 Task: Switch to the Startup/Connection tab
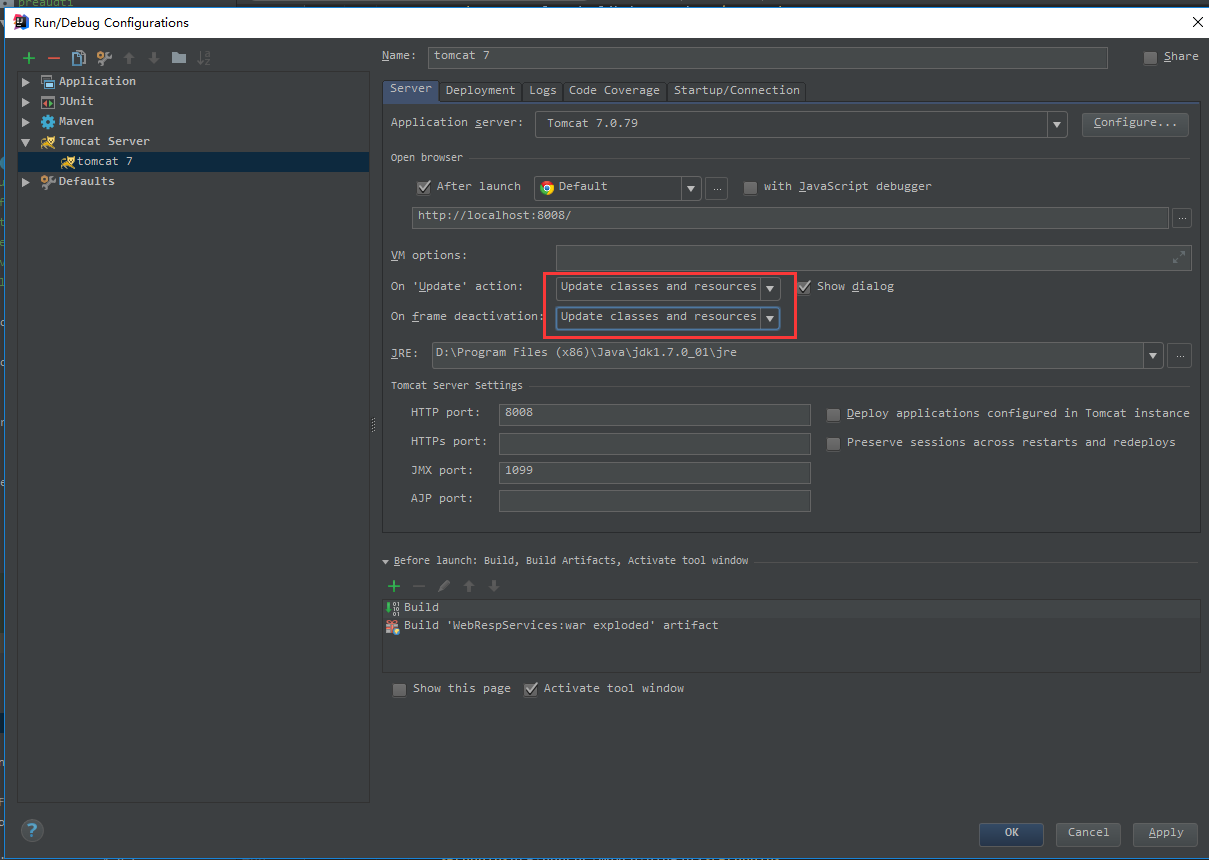click(736, 91)
